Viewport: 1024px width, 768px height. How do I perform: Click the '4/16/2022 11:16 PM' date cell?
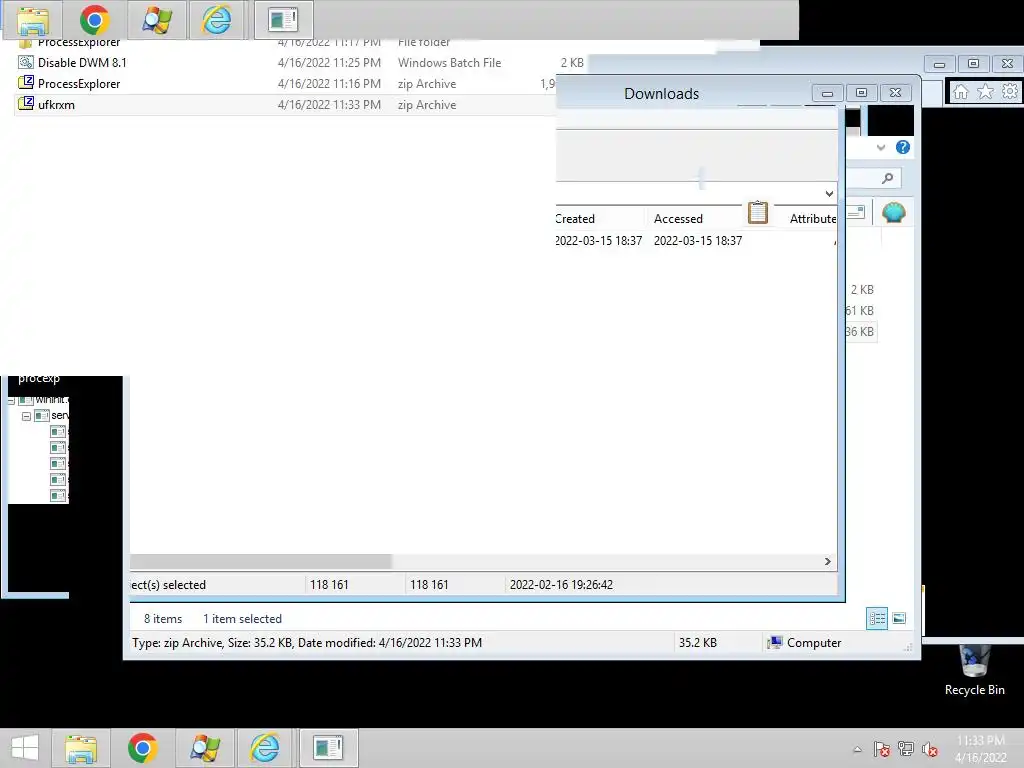(x=329, y=84)
